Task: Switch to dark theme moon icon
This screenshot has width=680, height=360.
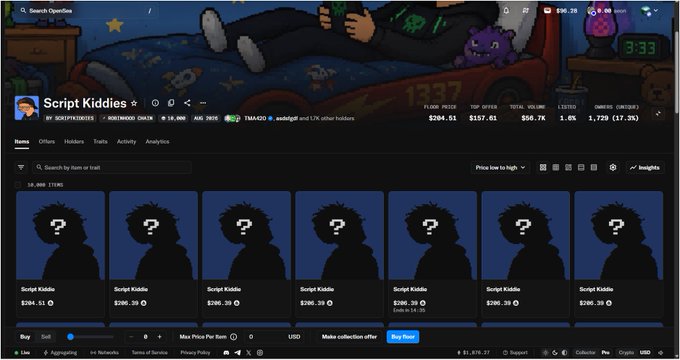Action: click(x=555, y=353)
